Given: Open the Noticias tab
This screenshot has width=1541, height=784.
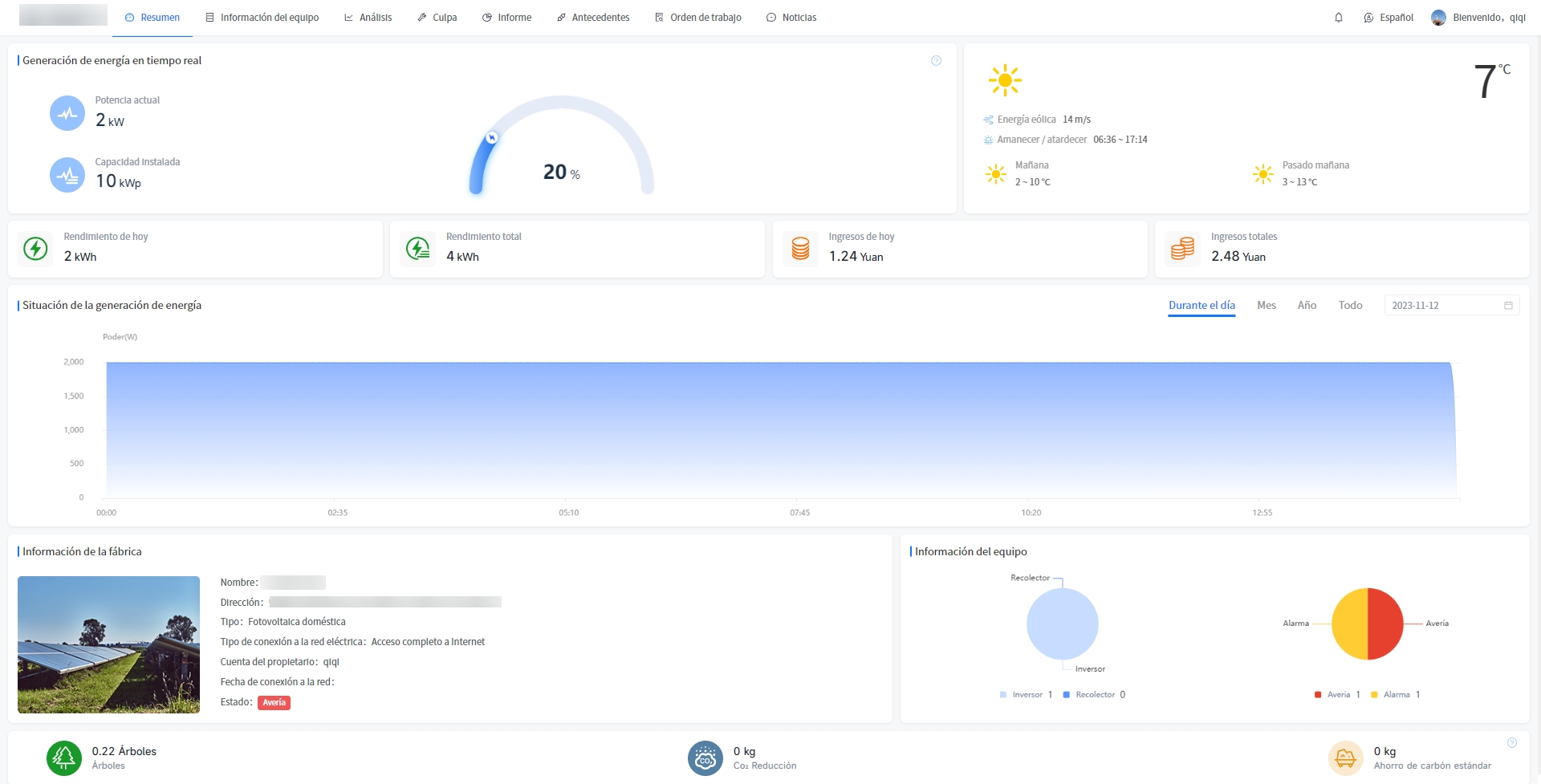Looking at the screenshot, I should (x=791, y=18).
